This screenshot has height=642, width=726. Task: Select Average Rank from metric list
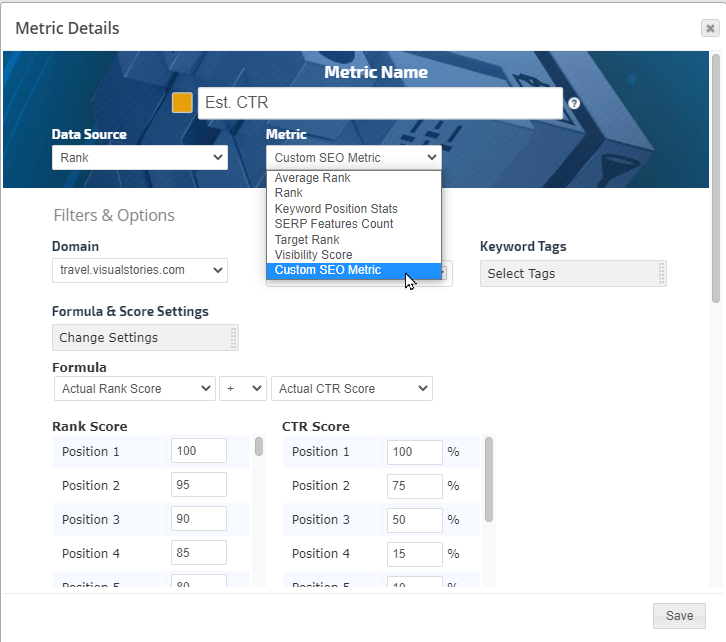point(312,178)
